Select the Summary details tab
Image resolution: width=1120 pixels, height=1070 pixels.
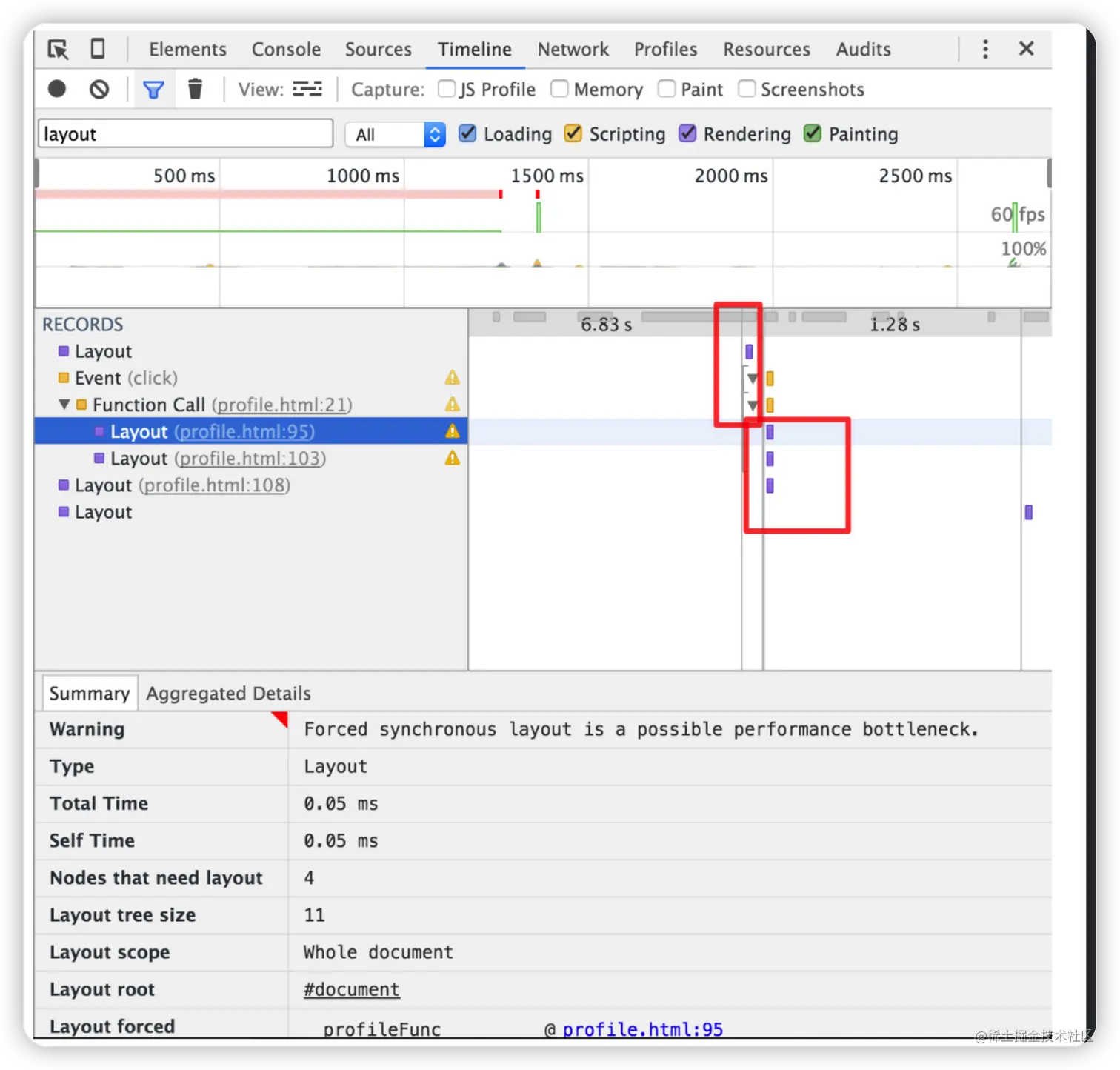90,694
